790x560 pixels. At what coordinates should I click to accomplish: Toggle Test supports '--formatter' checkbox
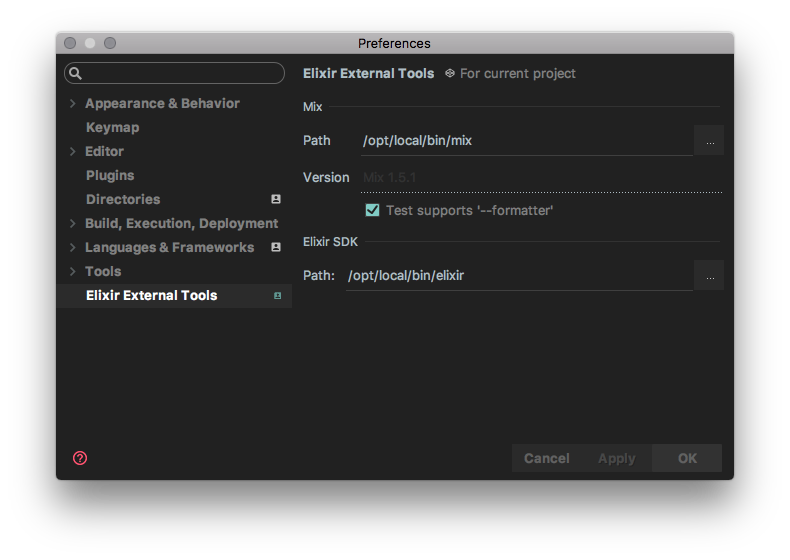(x=372, y=210)
